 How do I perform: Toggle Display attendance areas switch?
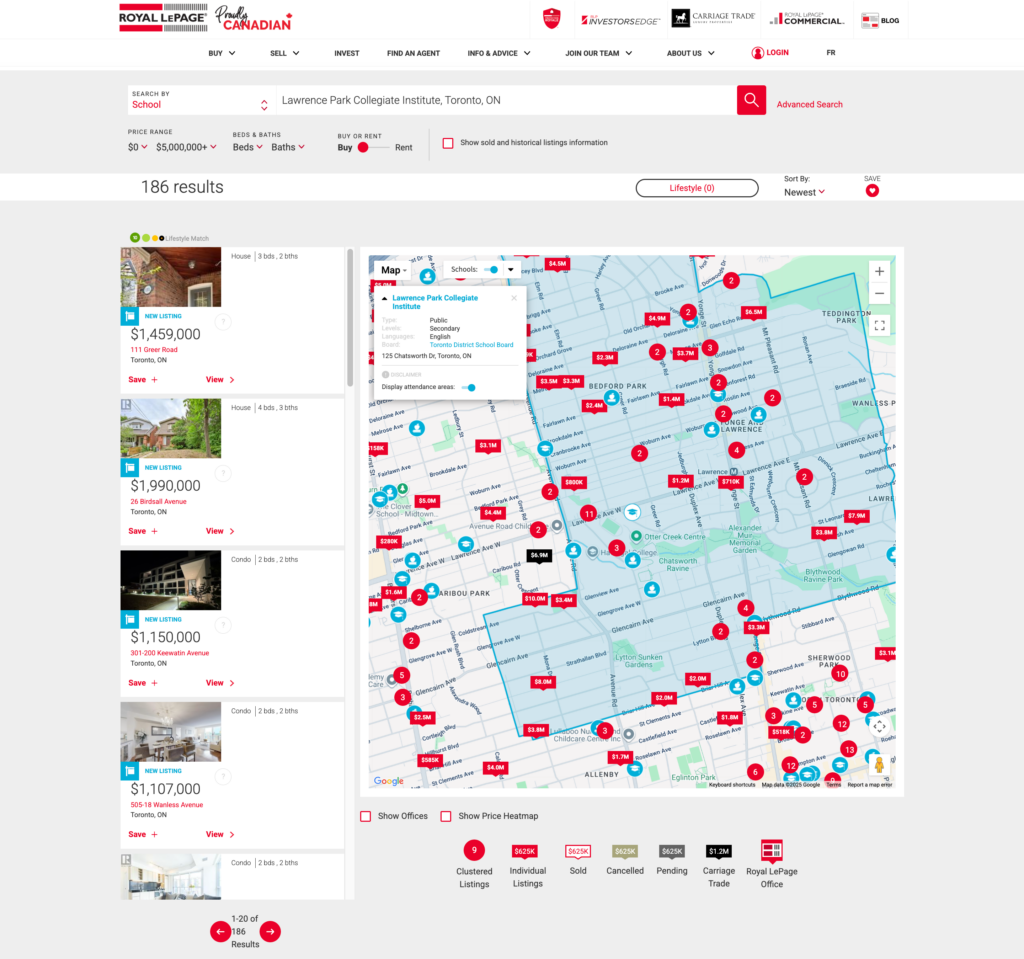tap(468, 387)
